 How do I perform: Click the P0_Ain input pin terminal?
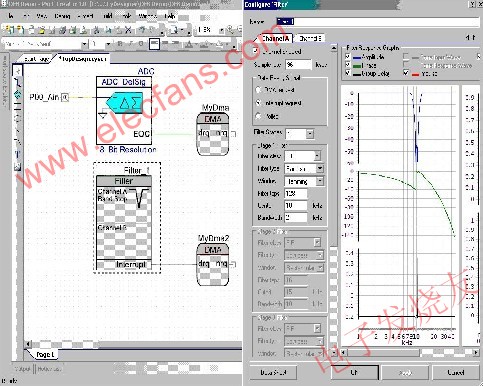[65, 97]
